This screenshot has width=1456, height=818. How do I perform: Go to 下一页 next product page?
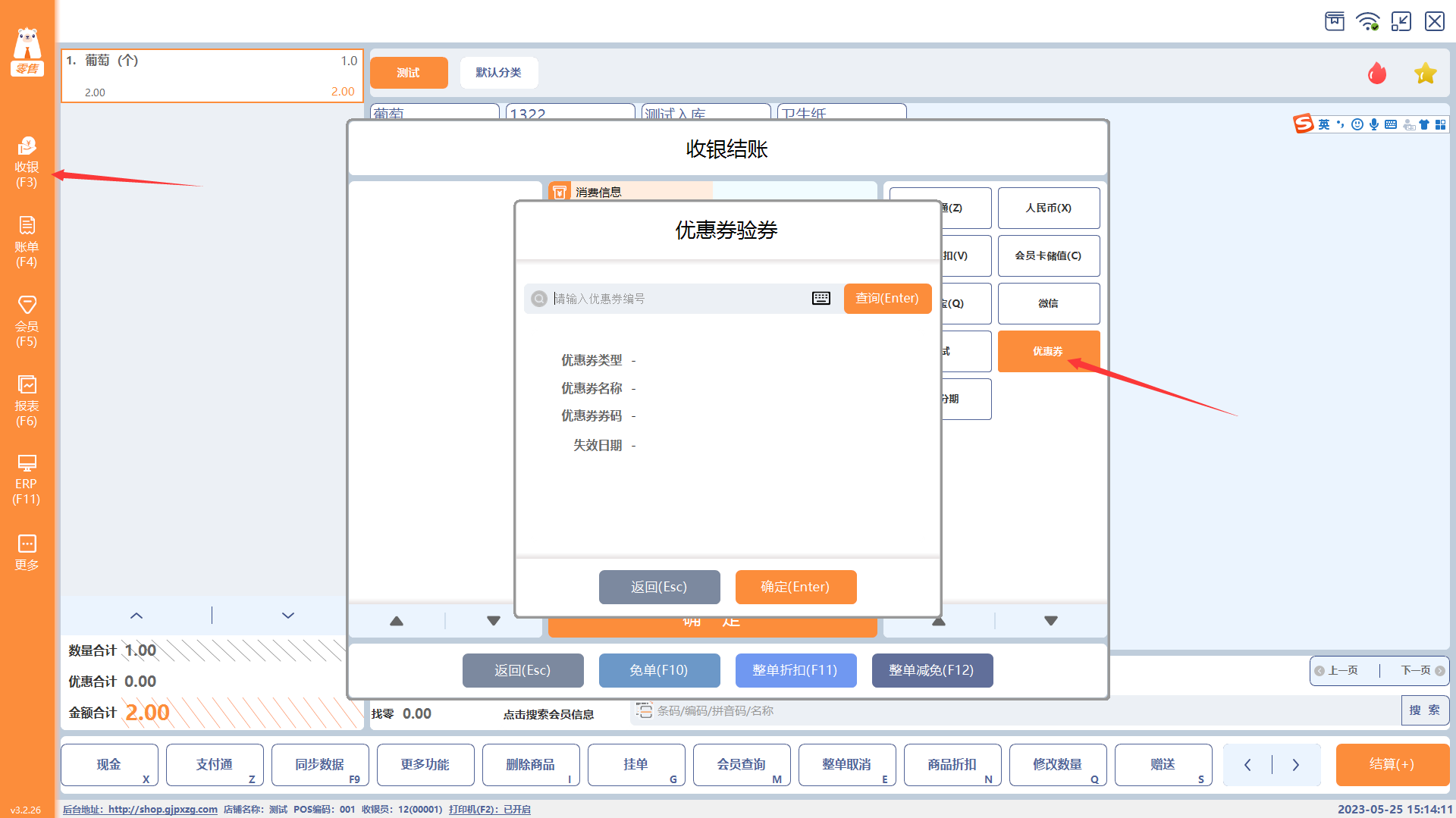[1423, 670]
